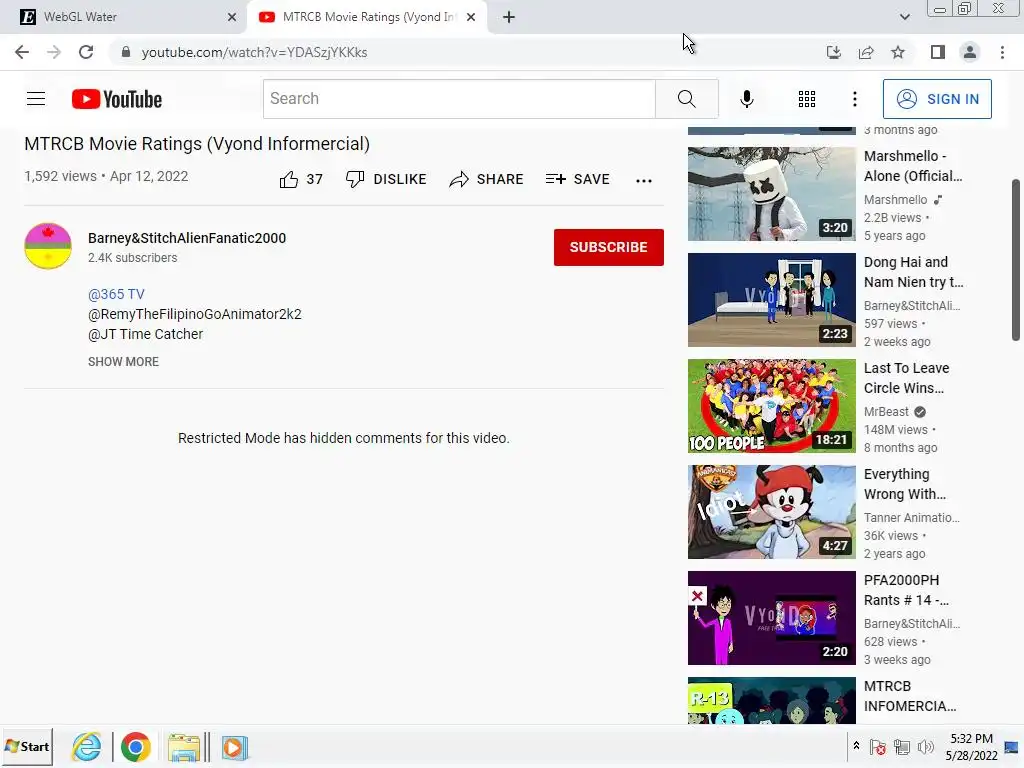This screenshot has width=1024, height=768.
Task: Click the address bar URL
Action: coord(254,52)
